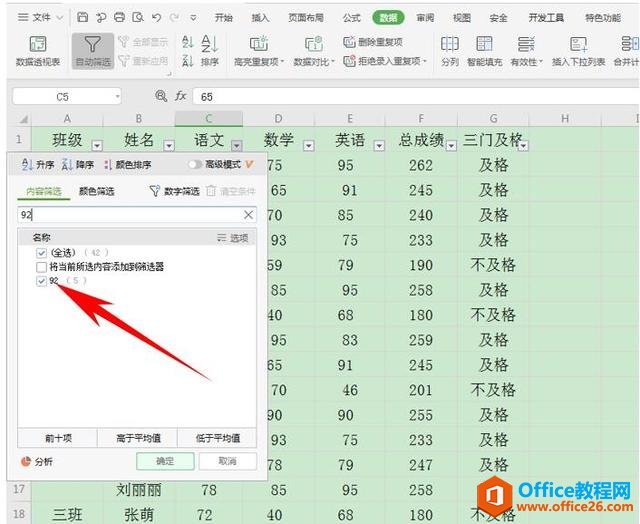Image resolution: width=640 pixels, height=524 pixels.
Task: Open the 文件 hamburger menu icon
Action: (23, 17)
